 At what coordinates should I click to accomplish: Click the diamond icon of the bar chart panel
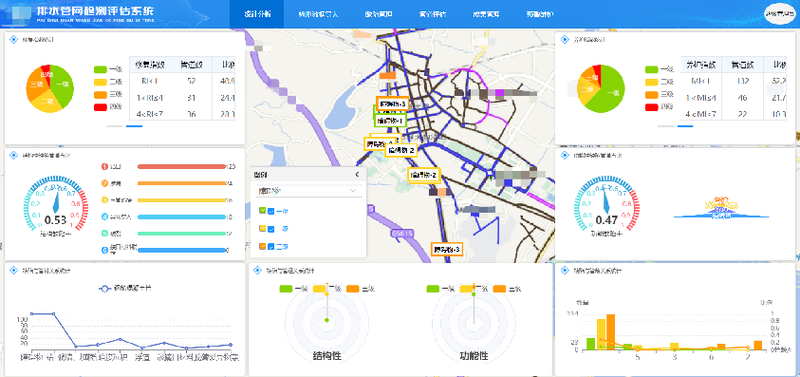[x=565, y=270]
